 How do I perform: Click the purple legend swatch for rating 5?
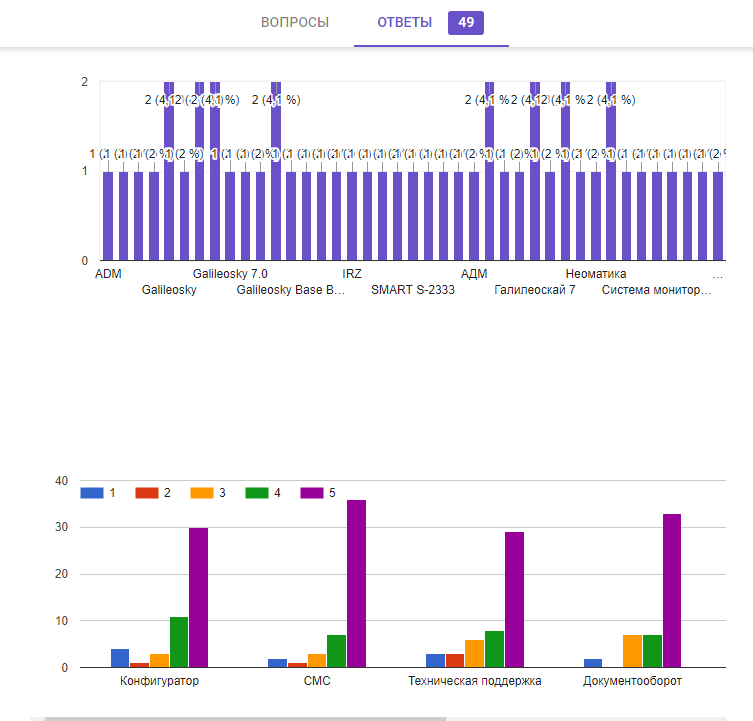pyautogui.click(x=313, y=493)
